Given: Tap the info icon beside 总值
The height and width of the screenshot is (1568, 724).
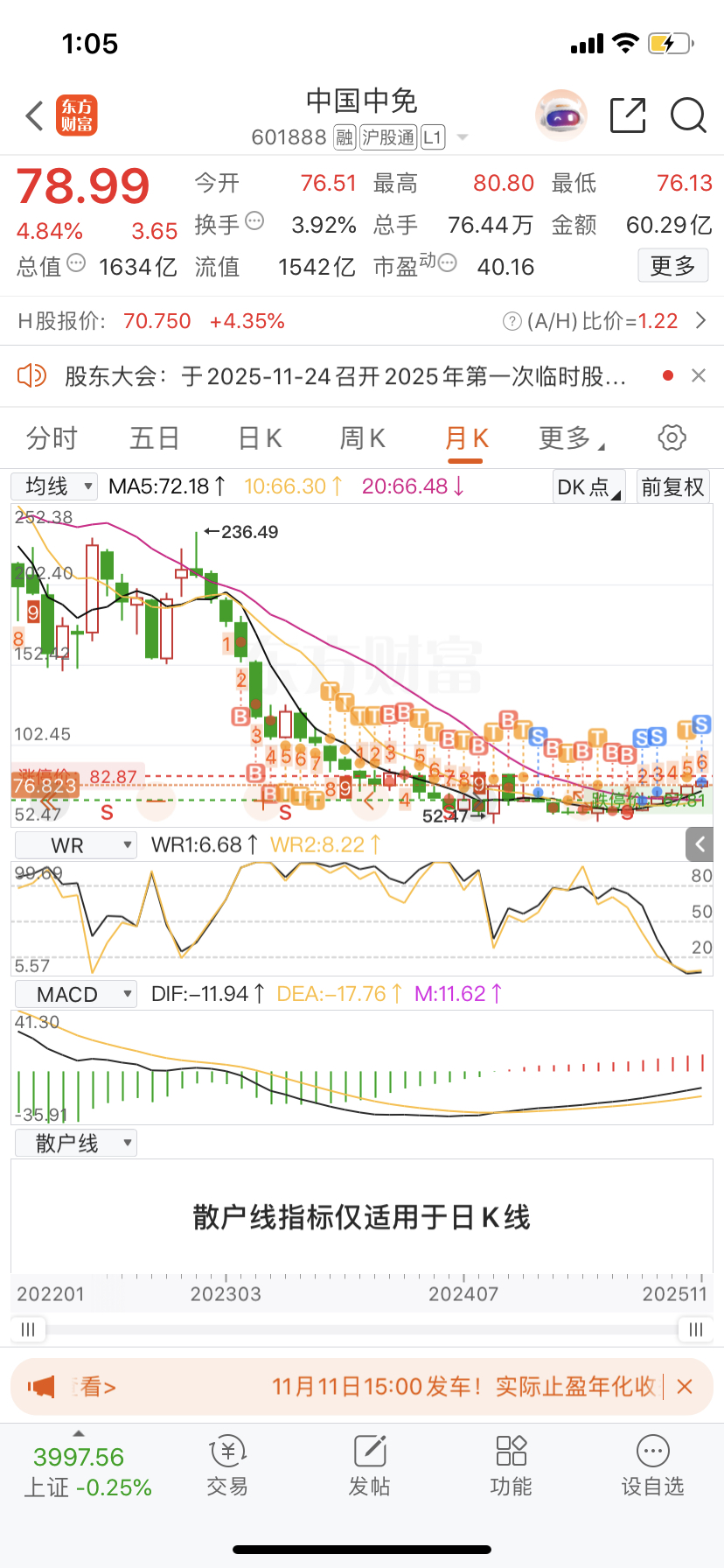Looking at the screenshot, I should (x=76, y=262).
